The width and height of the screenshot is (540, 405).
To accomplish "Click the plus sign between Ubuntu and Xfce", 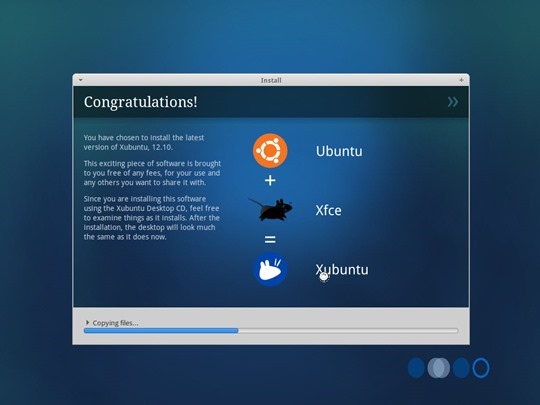I will pyautogui.click(x=270, y=180).
